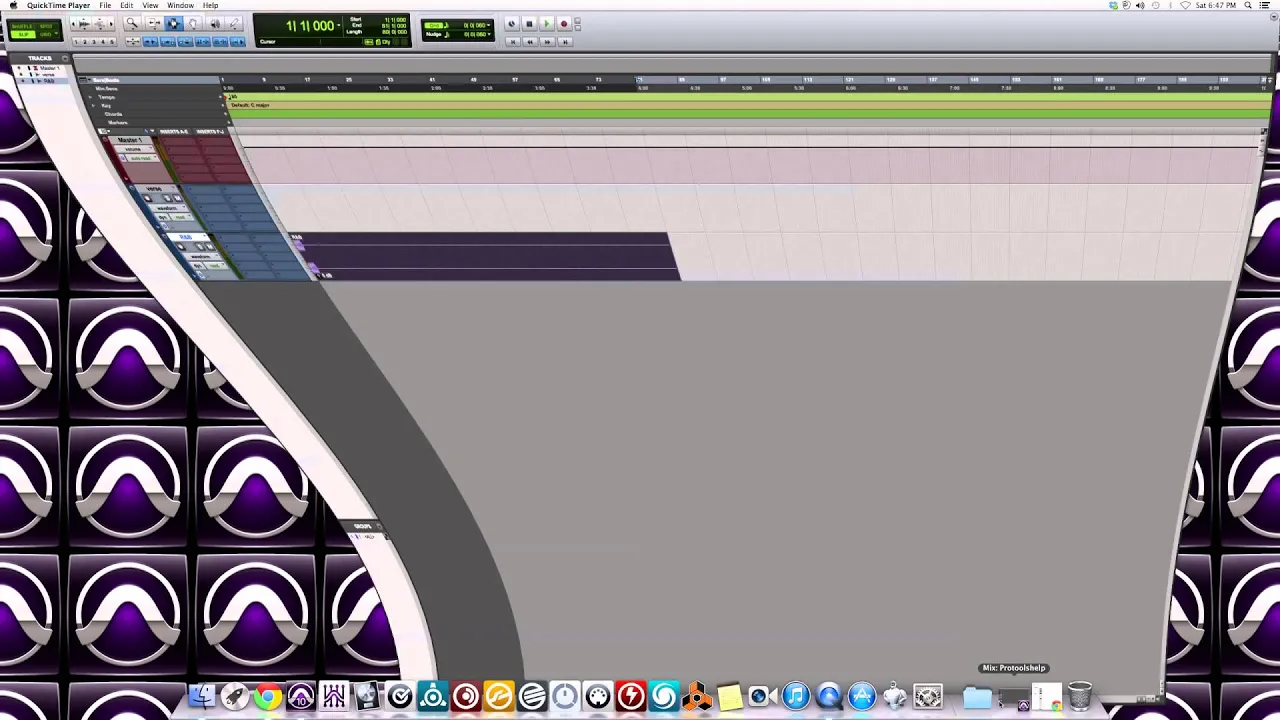Screen dimensions: 1280x720
Task: Recall zoom preset 5
Action: pyautogui.click(x=112, y=42)
